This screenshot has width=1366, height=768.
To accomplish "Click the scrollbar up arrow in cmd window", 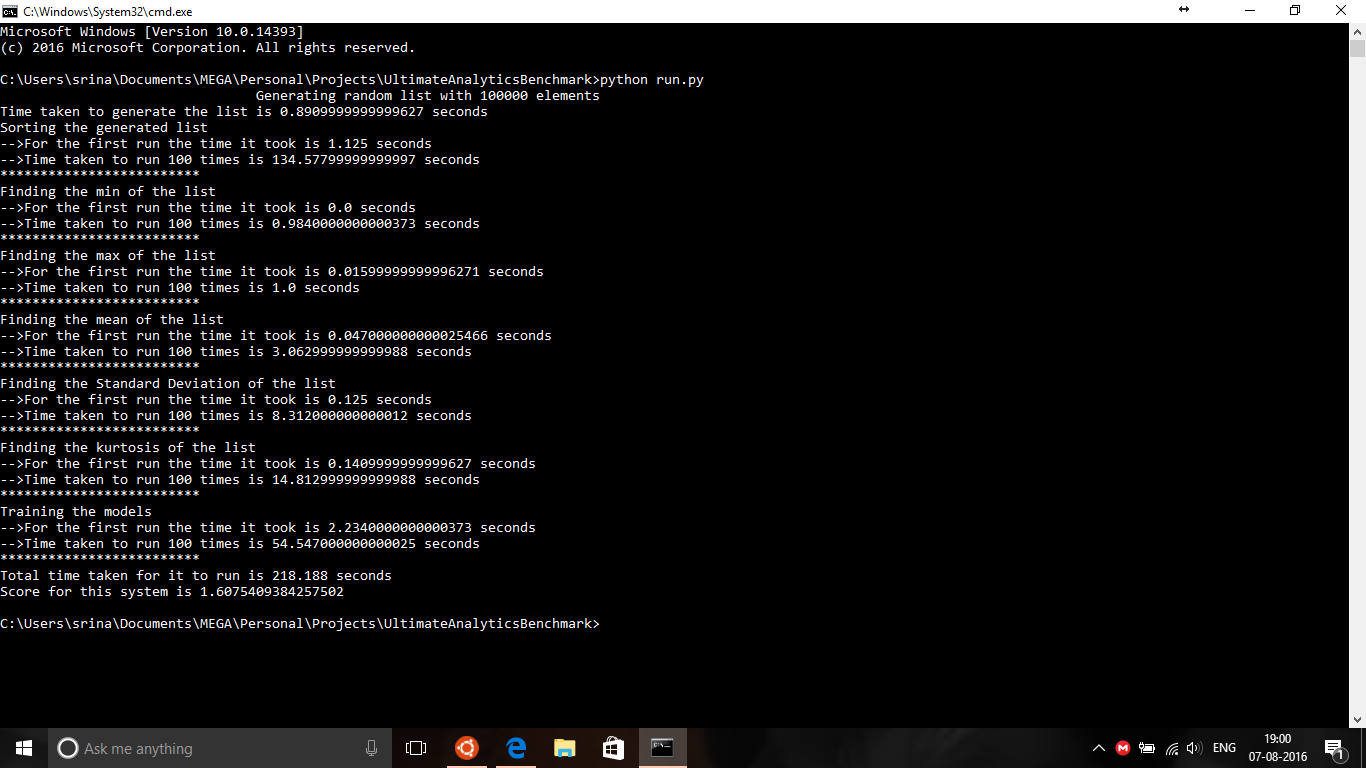I will click(x=1357, y=30).
